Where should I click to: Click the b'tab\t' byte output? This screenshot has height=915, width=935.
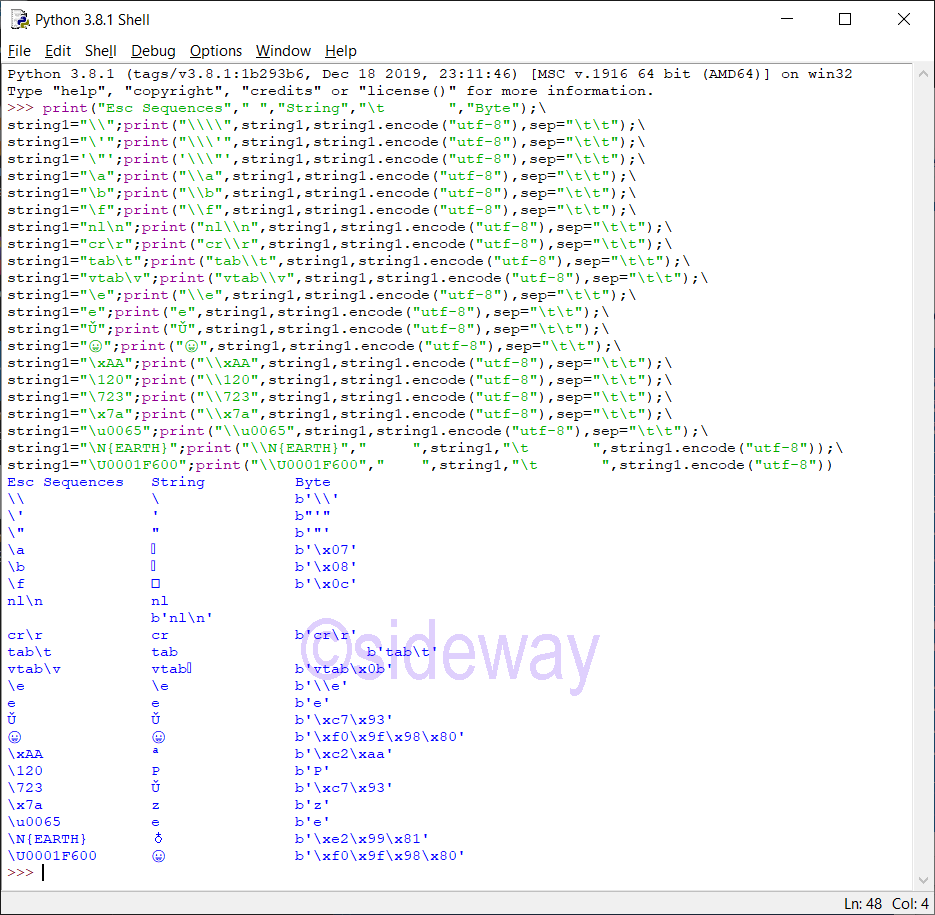click(402, 652)
